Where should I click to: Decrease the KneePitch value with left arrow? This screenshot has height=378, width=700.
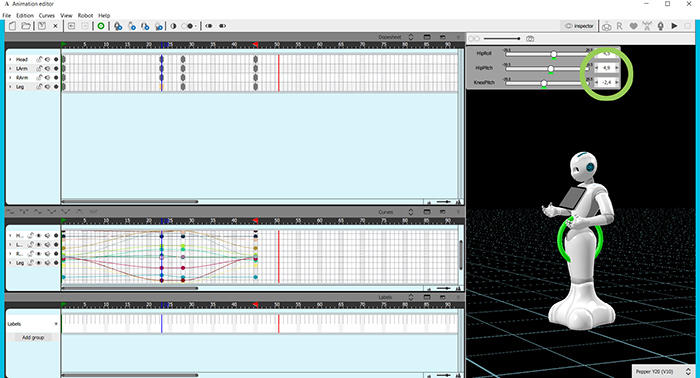[597, 82]
